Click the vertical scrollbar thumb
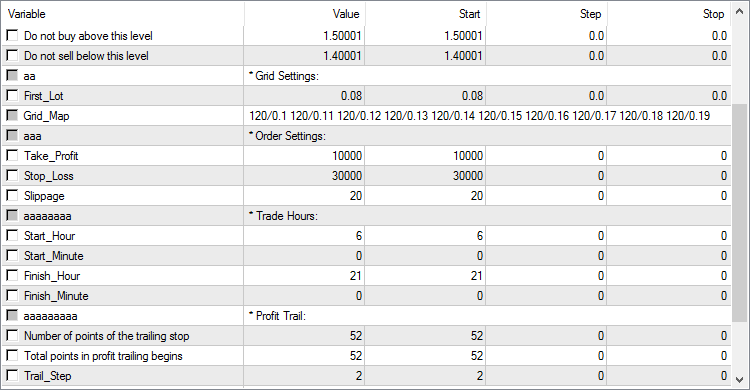This screenshot has height=390, width=750. (740, 213)
